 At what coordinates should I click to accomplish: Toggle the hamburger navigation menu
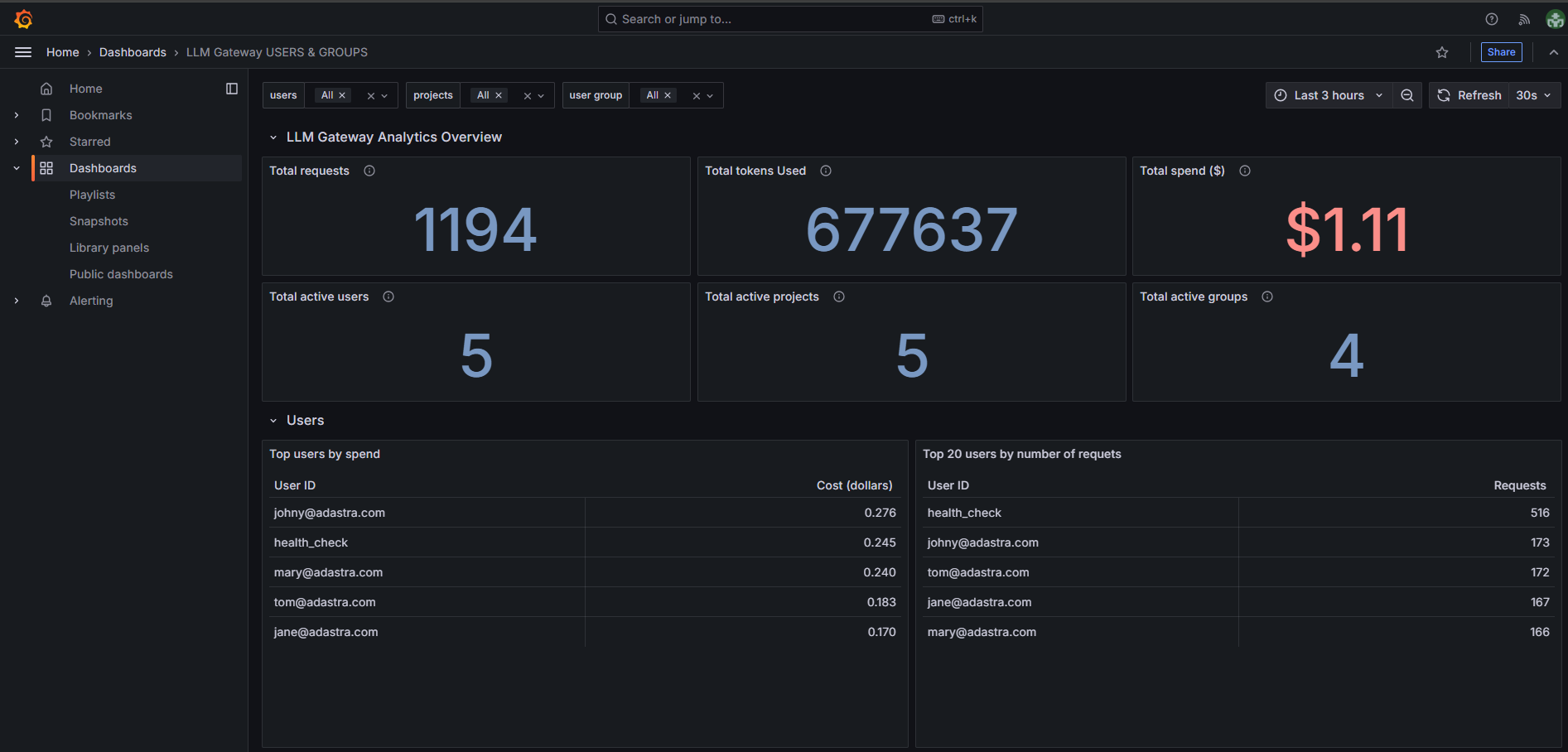[23, 52]
